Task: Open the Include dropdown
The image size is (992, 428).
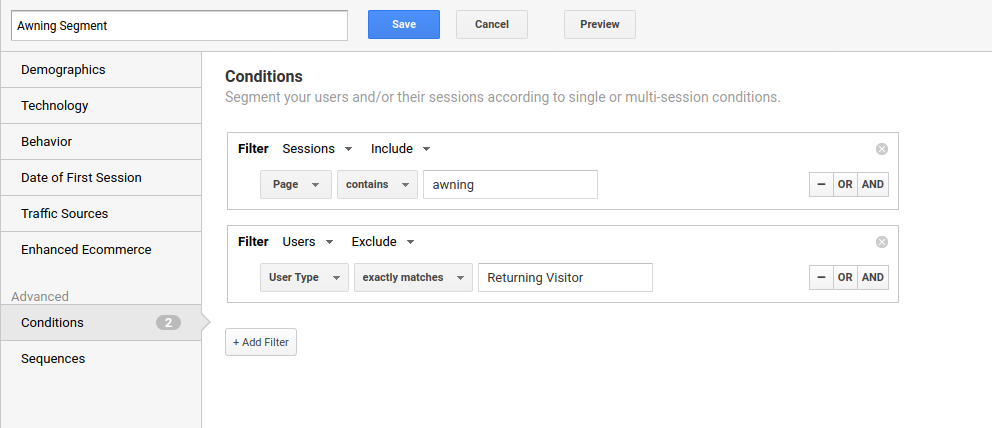Action: (400, 149)
